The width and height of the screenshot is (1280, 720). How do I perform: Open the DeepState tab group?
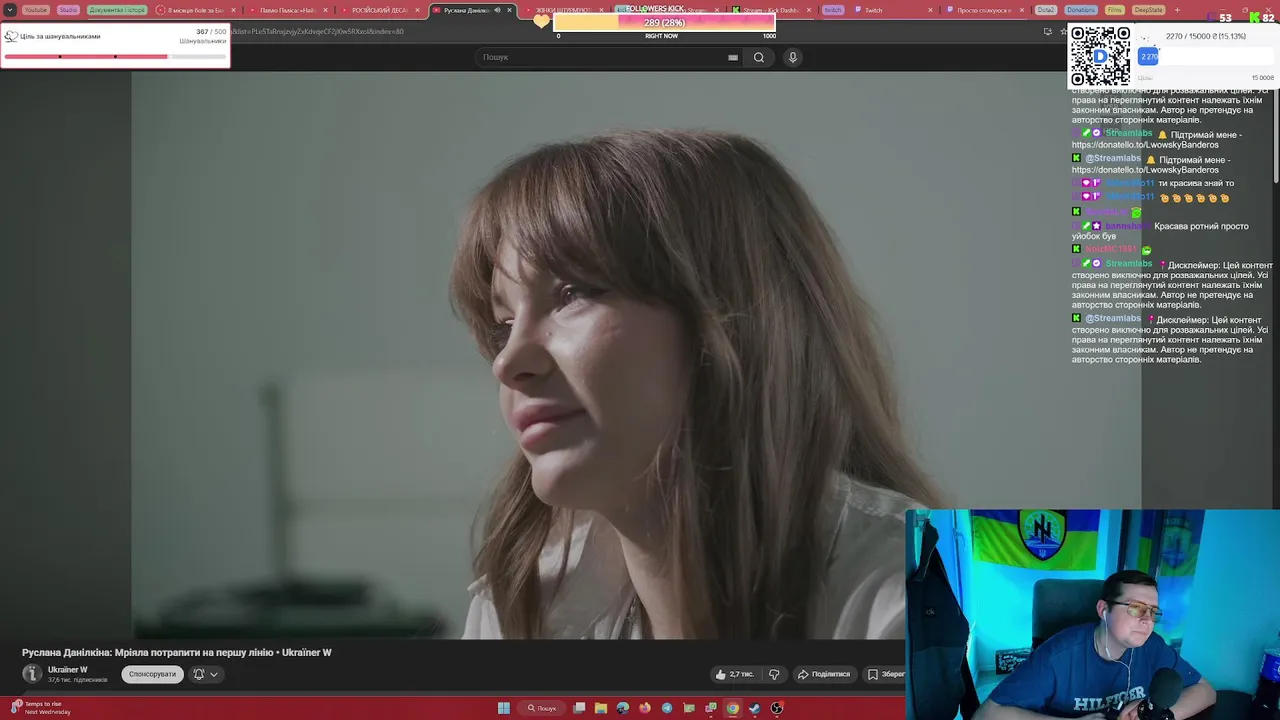click(1148, 10)
